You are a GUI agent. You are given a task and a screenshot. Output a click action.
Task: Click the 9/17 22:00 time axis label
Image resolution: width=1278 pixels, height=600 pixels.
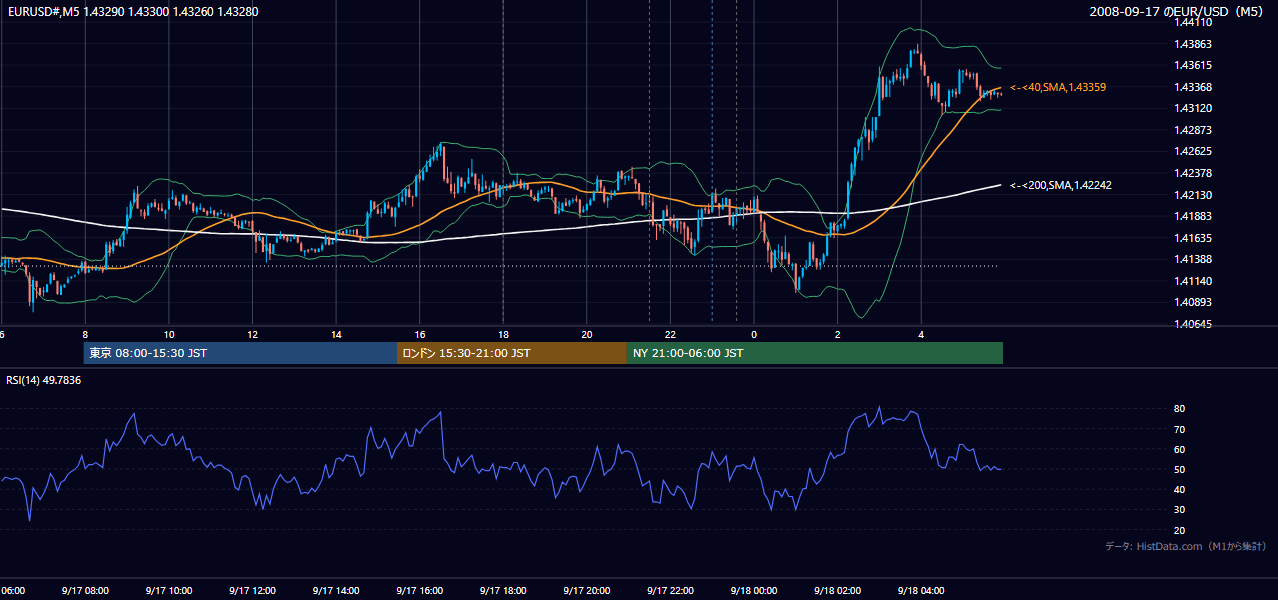click(670, 590)
